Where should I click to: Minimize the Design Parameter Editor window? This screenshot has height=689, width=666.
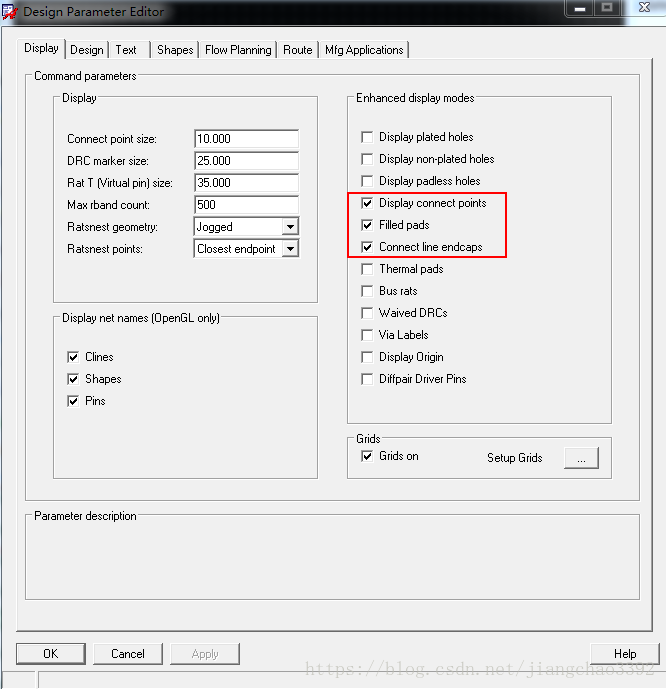click(580, 8)
